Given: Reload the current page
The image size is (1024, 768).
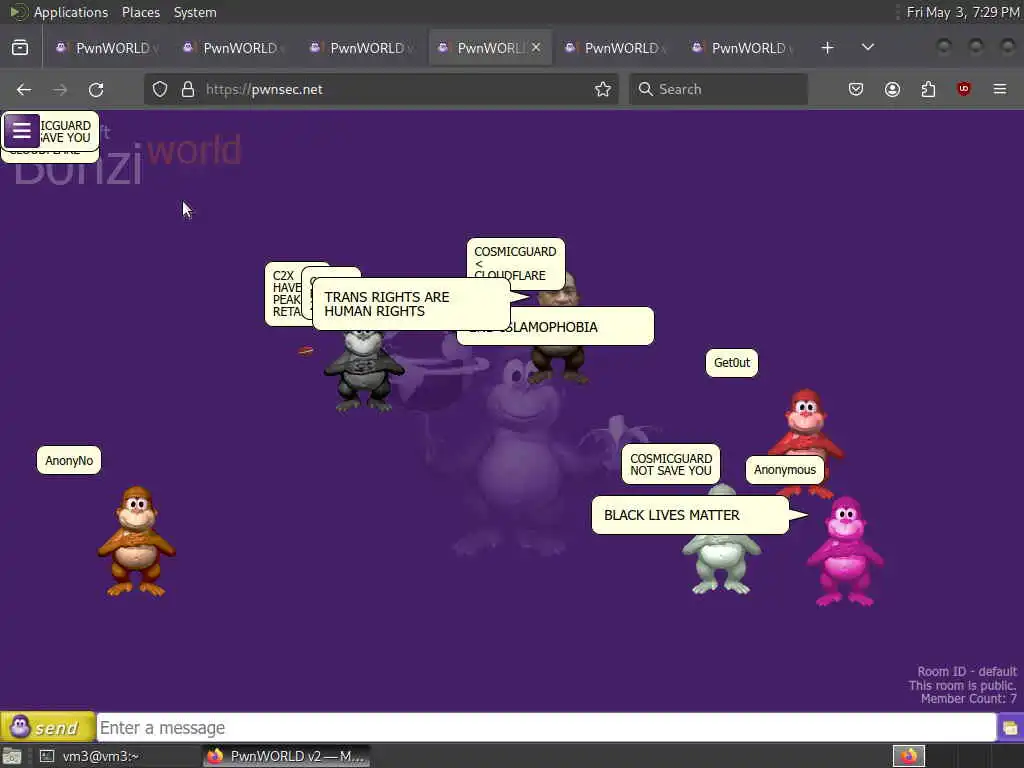Looking at the screenshot, I should tap(96, 89).
